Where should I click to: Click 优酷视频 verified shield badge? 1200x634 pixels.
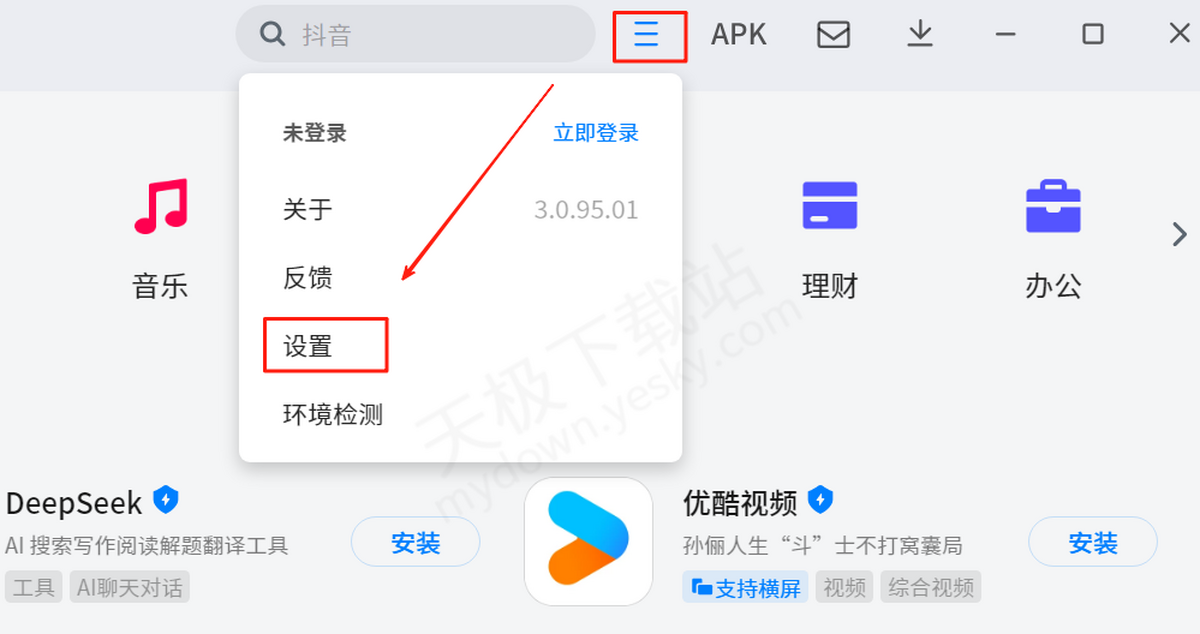(820, 499)
